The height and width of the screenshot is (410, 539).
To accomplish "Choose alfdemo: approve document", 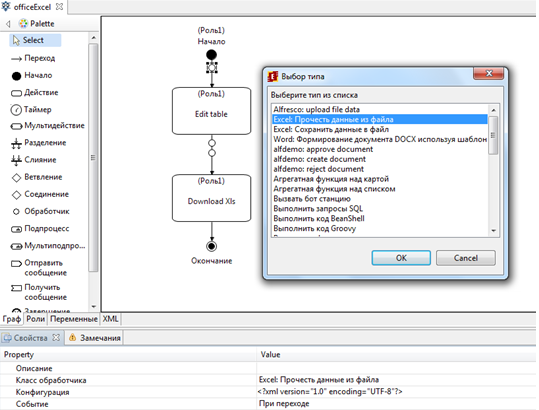I will [x=380, y=149].
